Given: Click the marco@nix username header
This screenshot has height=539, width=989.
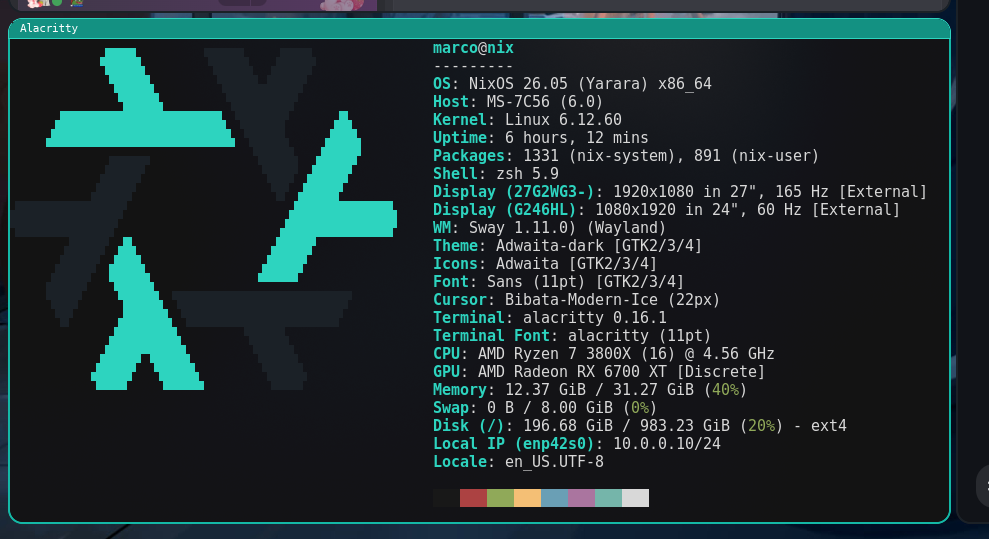Looking at the screenshot, I should (473, 48).
